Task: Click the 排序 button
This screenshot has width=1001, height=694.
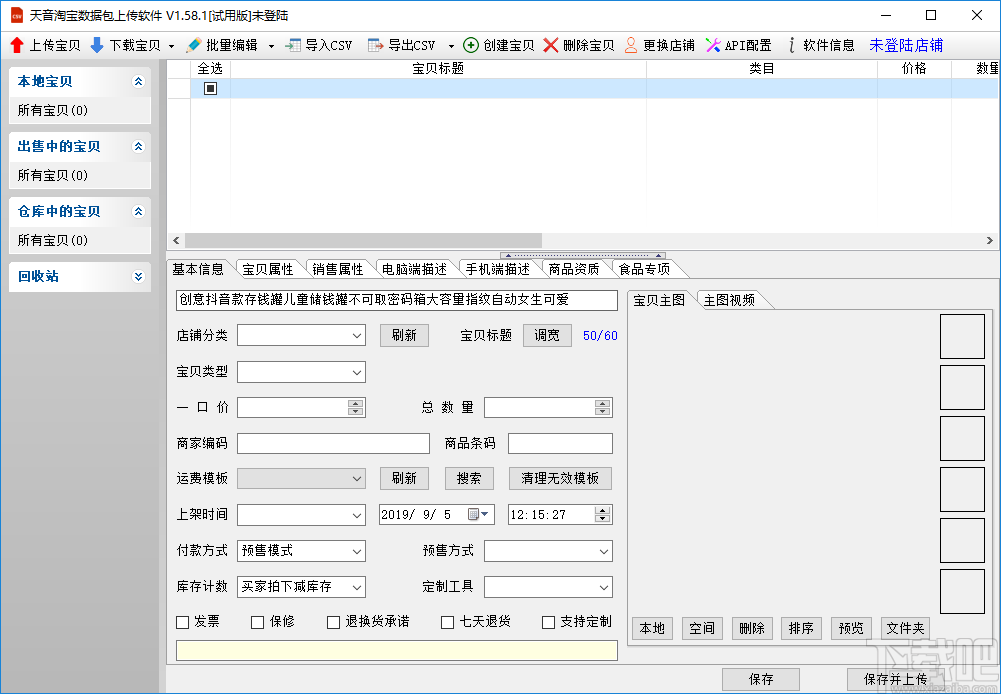Action: (x=802, y=629)
